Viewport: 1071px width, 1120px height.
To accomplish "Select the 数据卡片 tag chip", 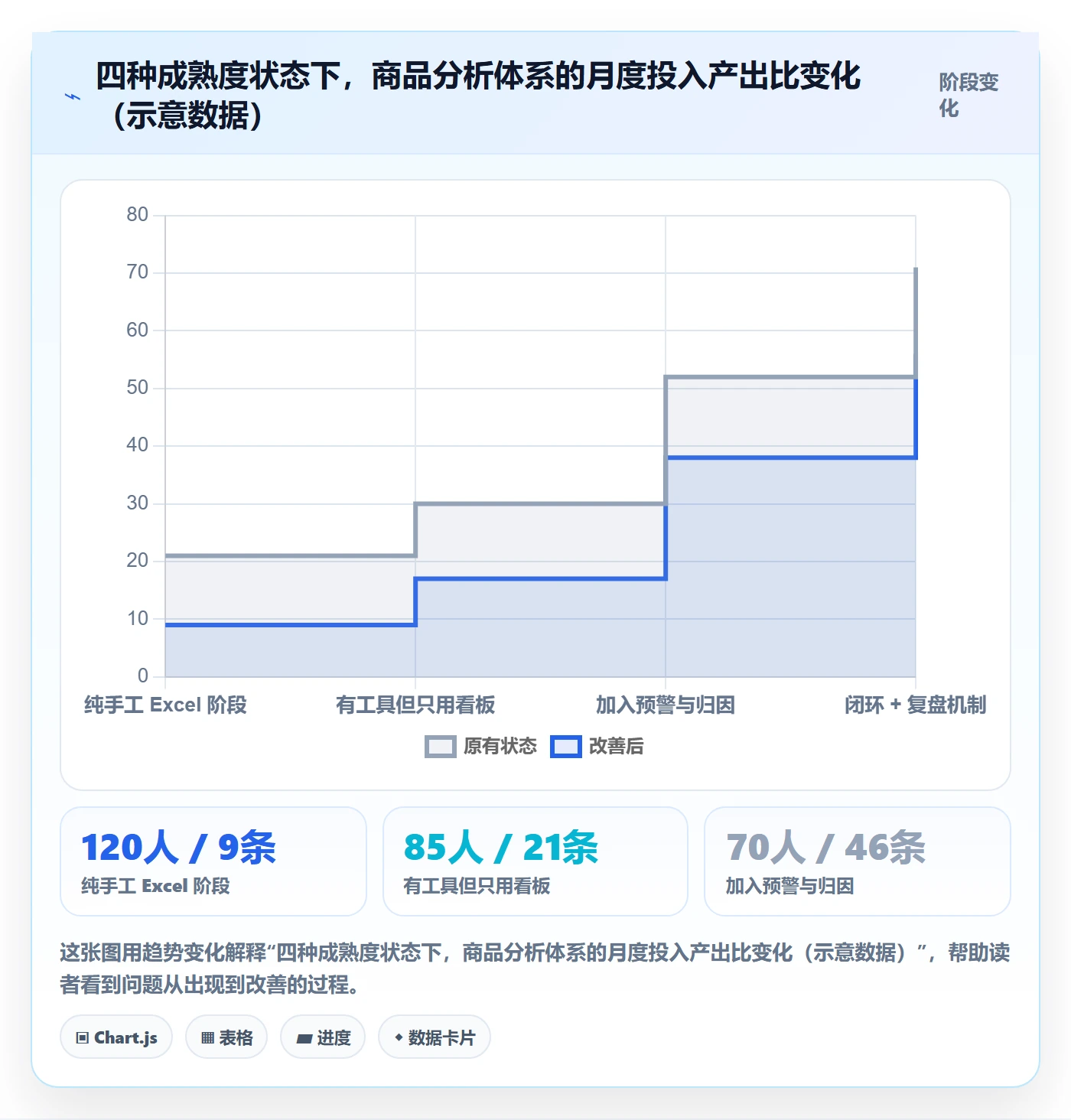I will (x=435, y=1037).
